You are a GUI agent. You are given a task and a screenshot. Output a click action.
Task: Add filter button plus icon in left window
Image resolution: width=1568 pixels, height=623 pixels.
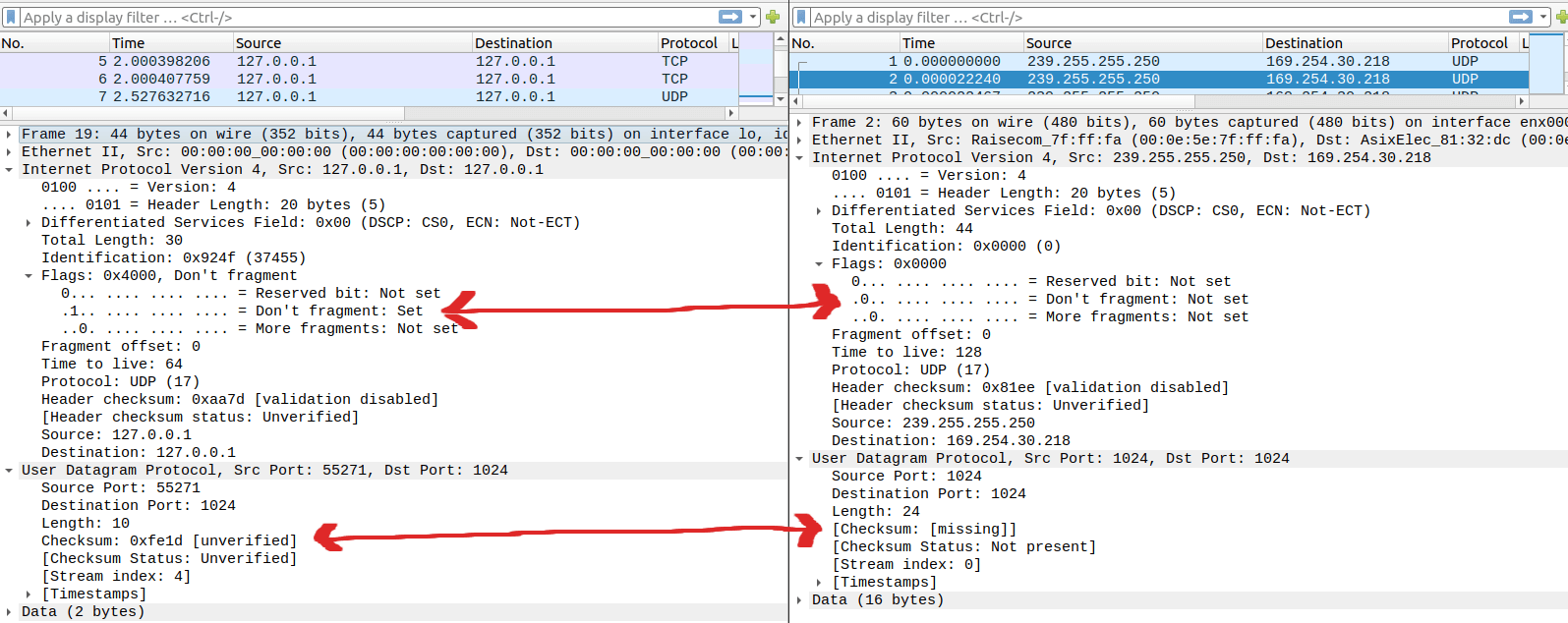pyautogui.click(x=773, y=17)
